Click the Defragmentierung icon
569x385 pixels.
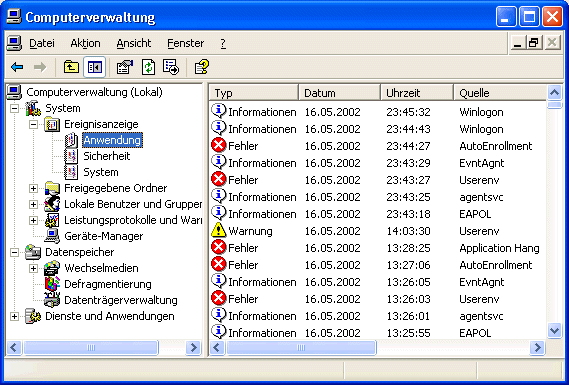(52, 284)
